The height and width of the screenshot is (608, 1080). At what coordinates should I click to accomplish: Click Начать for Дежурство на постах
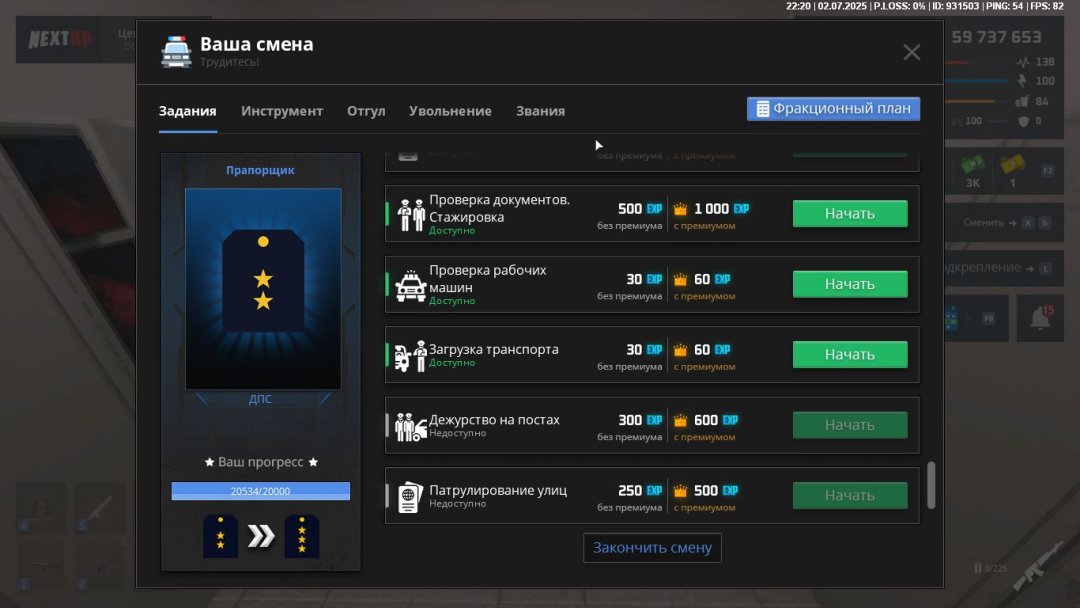point(850,425)
